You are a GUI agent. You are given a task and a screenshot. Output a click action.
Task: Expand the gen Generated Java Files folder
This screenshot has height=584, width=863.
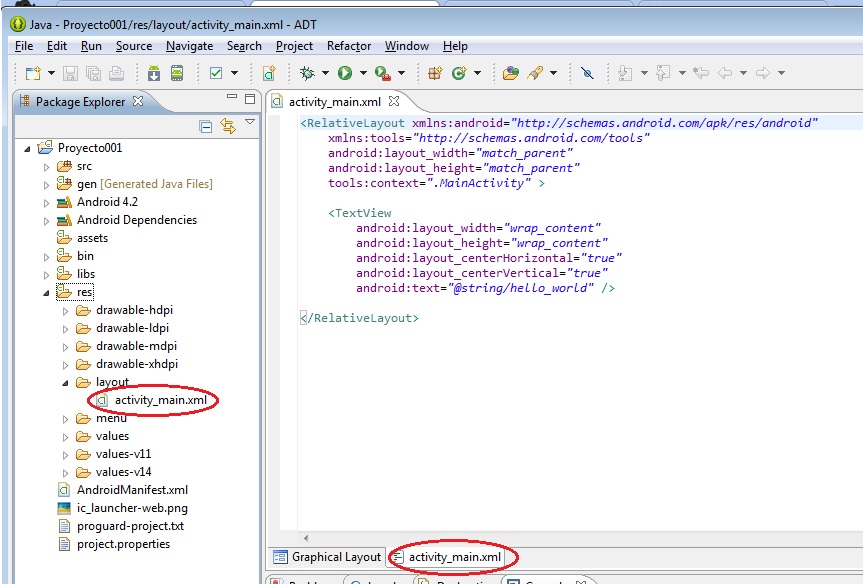tap(46, 185)
